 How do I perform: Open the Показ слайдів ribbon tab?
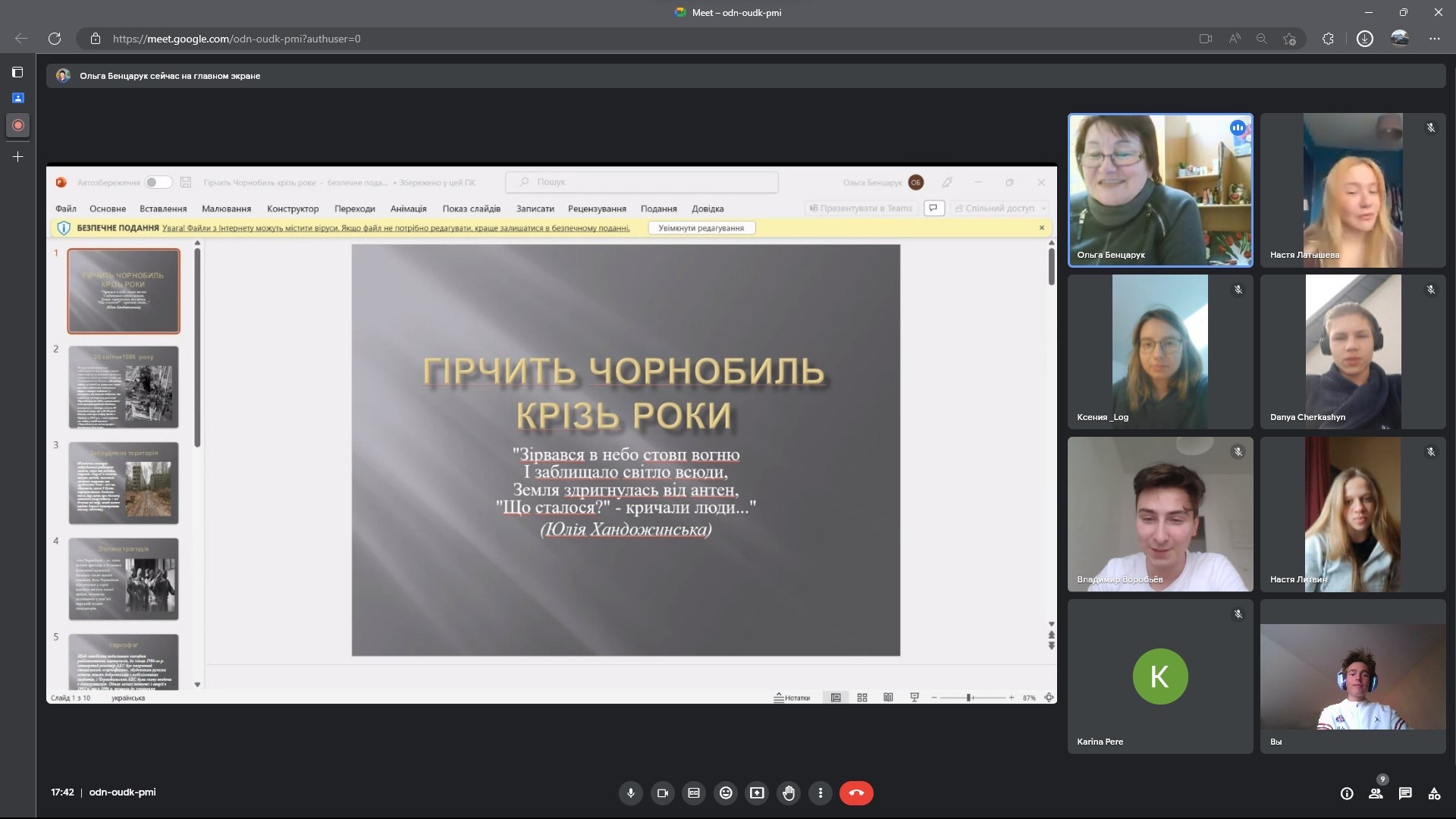pyautogui.click(x=471, y=209)
